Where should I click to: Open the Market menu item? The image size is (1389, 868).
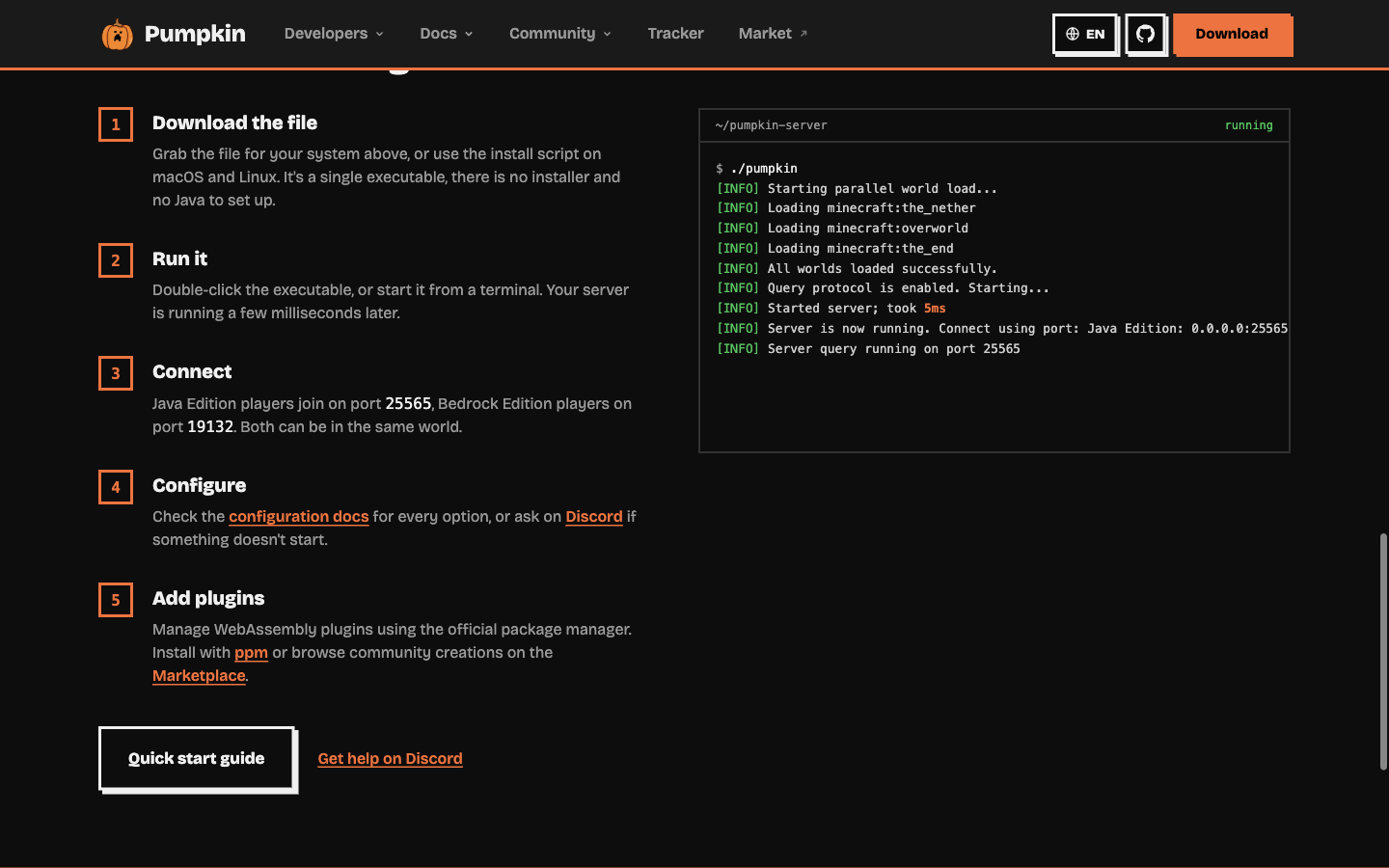click(x=774, y=34)
